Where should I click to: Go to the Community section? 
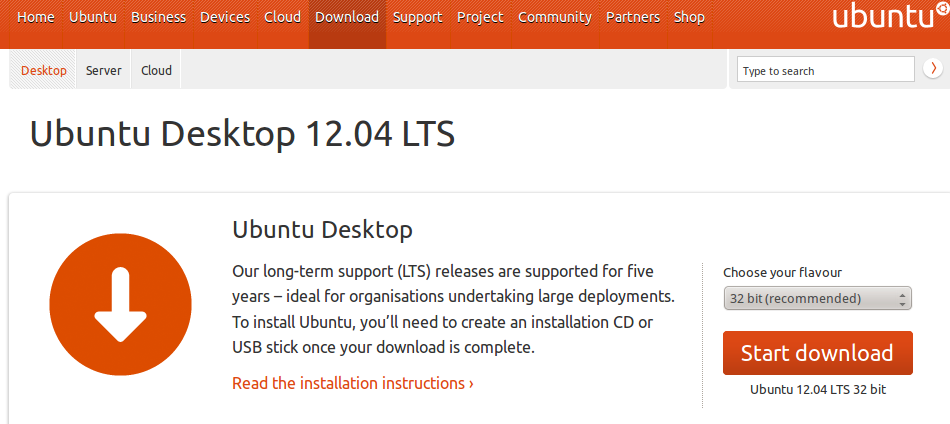coord(554,17)
